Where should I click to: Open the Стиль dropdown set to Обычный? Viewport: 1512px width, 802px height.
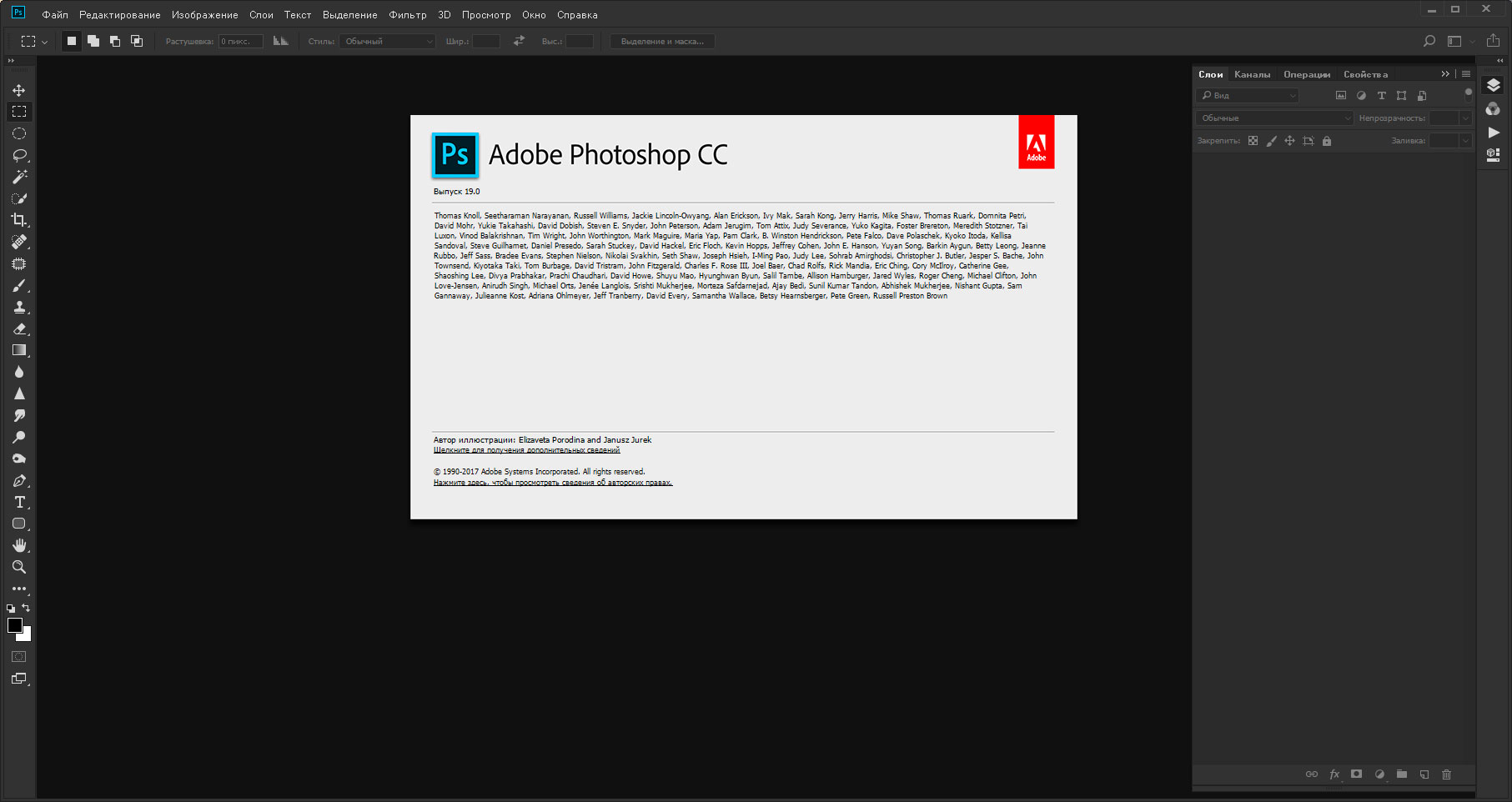(388, 41)
